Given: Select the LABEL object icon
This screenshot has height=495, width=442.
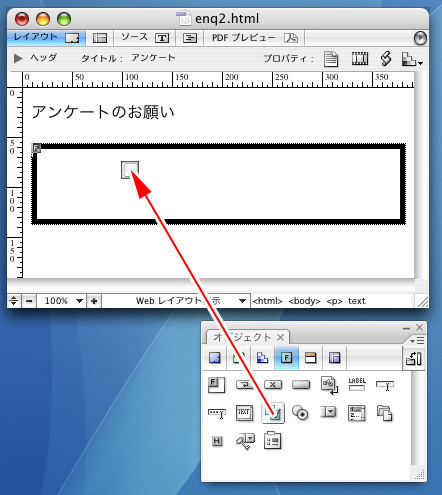Looking at the screenshot, I should tap(357, 384).
